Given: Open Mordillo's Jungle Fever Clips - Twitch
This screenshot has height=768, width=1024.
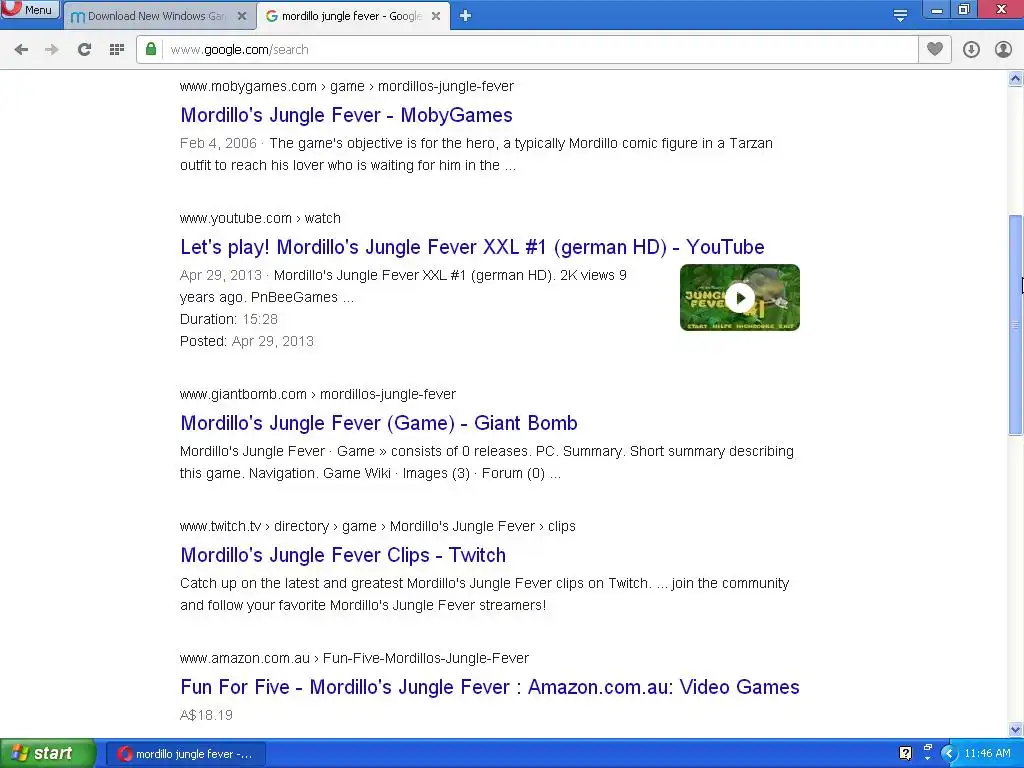Looking at the screenshot, I should click(x=343, y=555).
